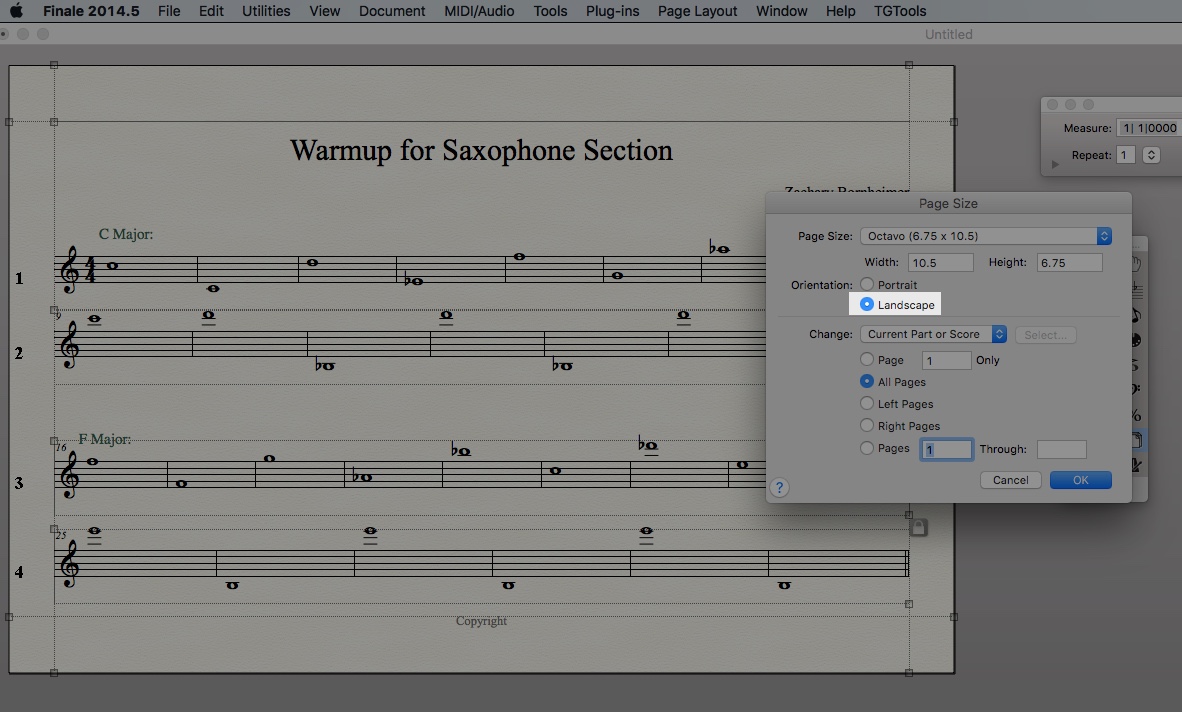Select the Staff tool
The image size is (1182, 712).
1138,291
